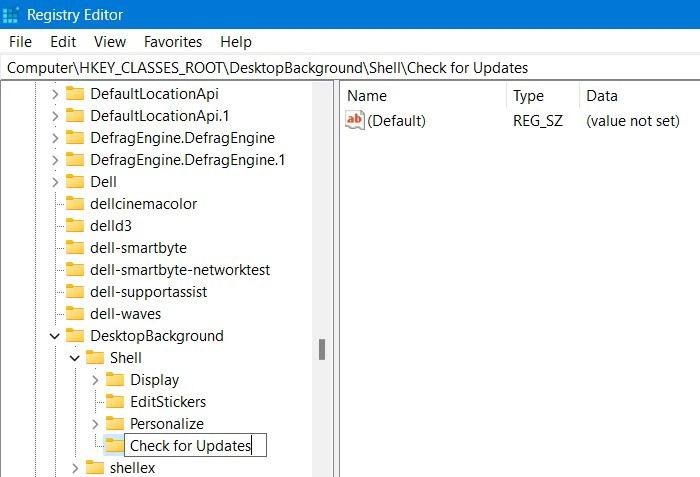Select the DefragEngine.DefragEngine.1 key label
The image size is (700, 477).
(188, 160)
